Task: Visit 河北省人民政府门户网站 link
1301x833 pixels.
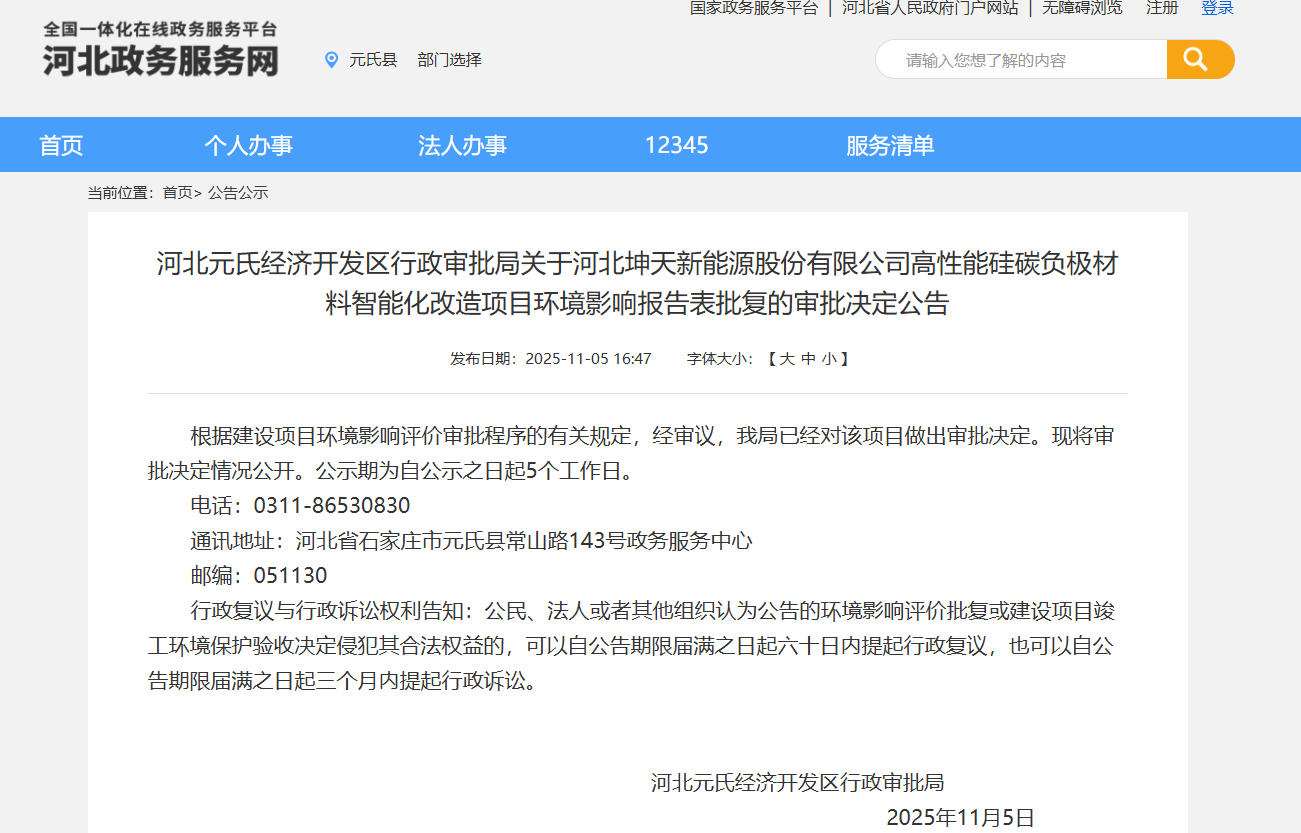Action: pos(930,8)
